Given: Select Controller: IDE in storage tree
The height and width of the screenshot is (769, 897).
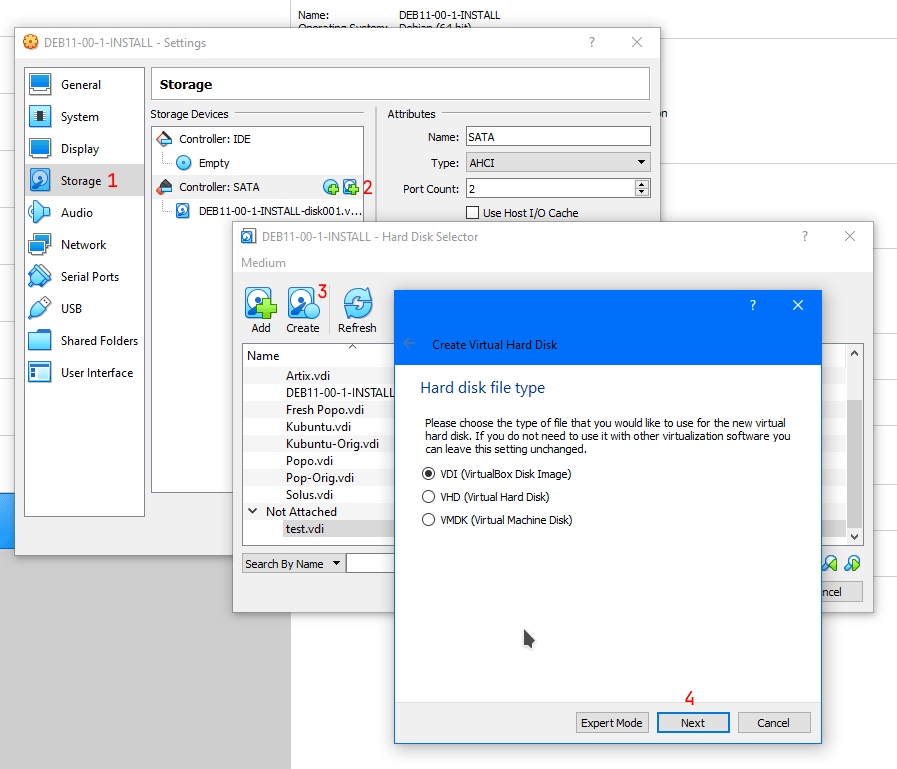Looking at the screenshot, I should coord(257,139).
